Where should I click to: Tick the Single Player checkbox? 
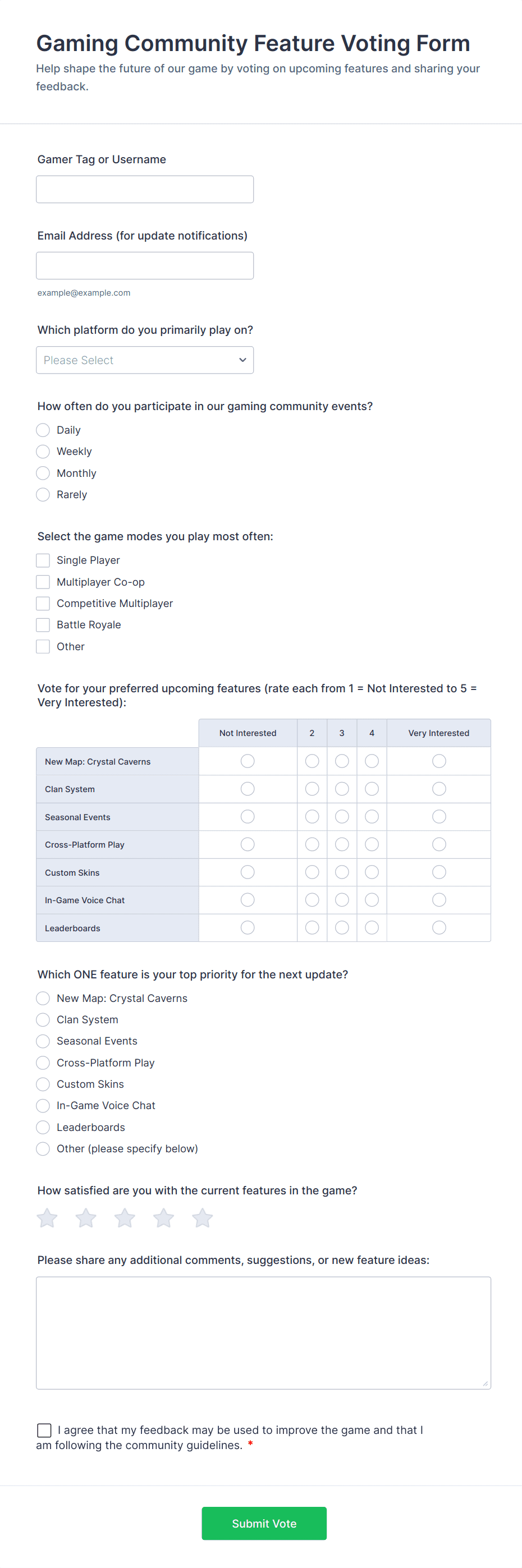pyautogui.click(x=43, y=560)
